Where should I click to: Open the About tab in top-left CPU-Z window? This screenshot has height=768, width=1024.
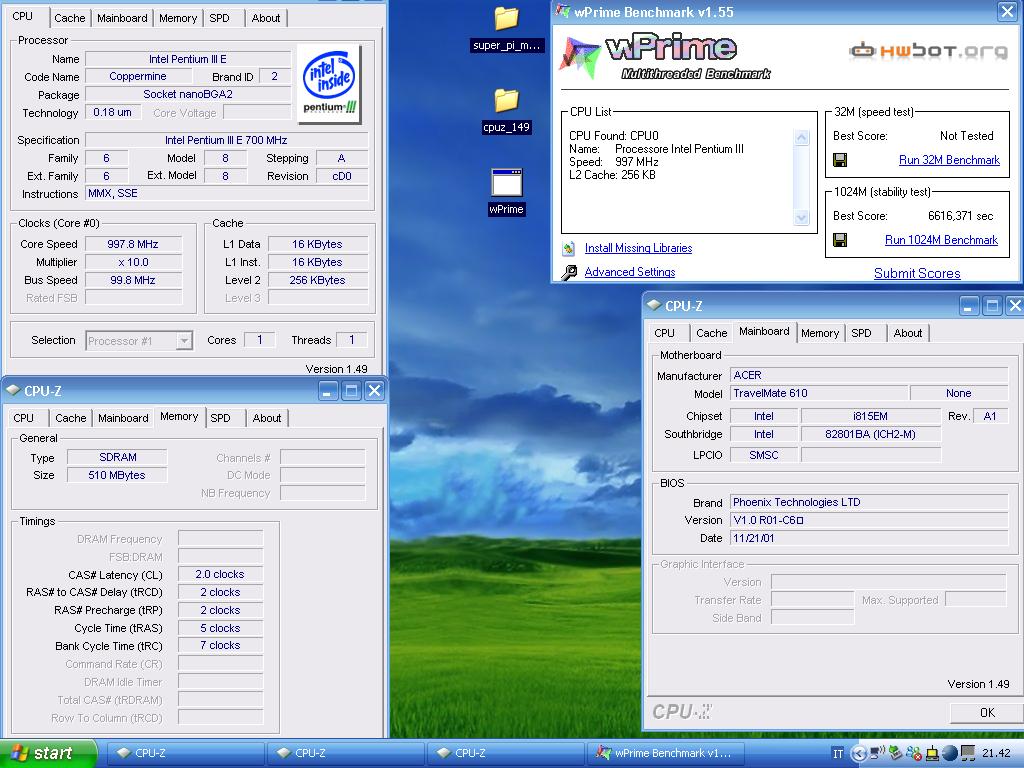tap(266, 18)
